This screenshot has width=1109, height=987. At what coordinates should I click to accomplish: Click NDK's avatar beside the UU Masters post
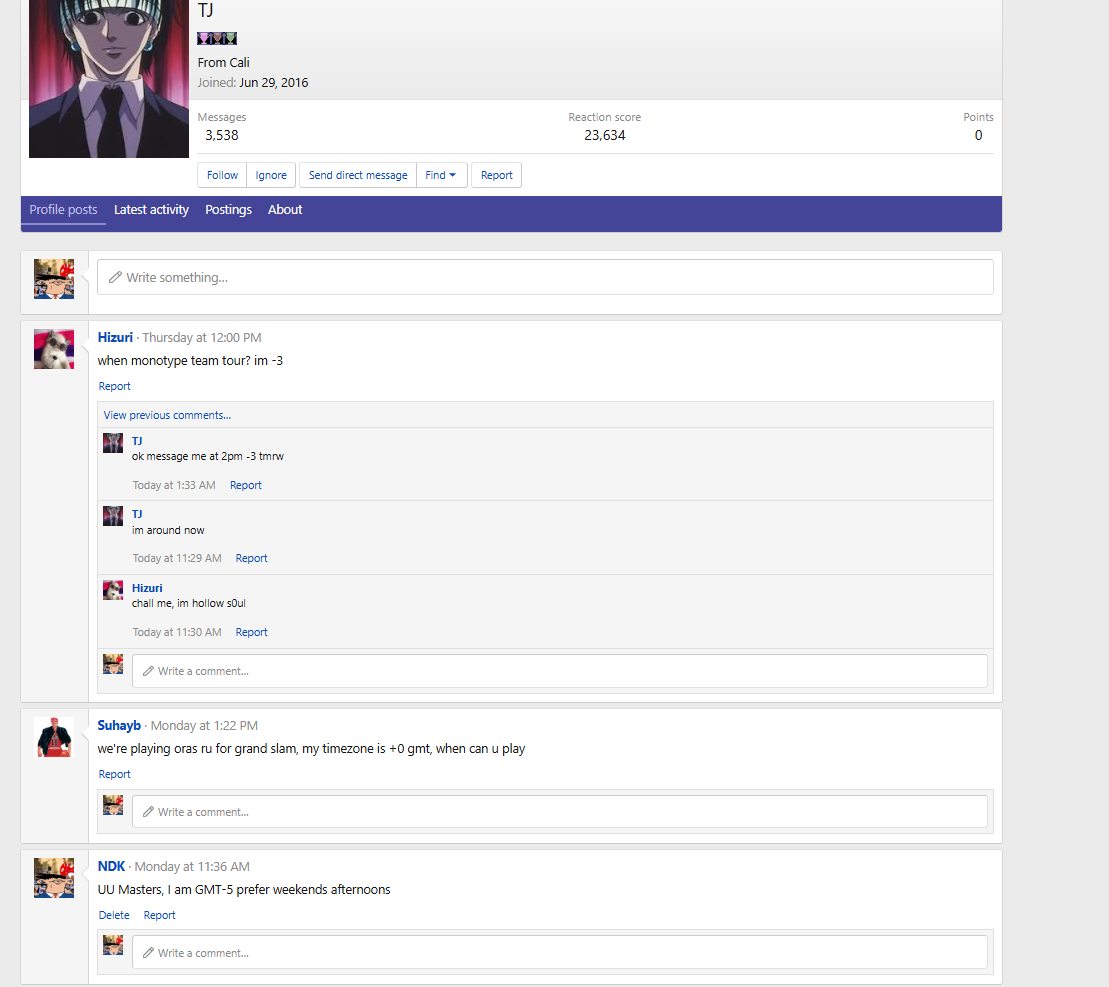pyautogui.click(x=54, y=878)
